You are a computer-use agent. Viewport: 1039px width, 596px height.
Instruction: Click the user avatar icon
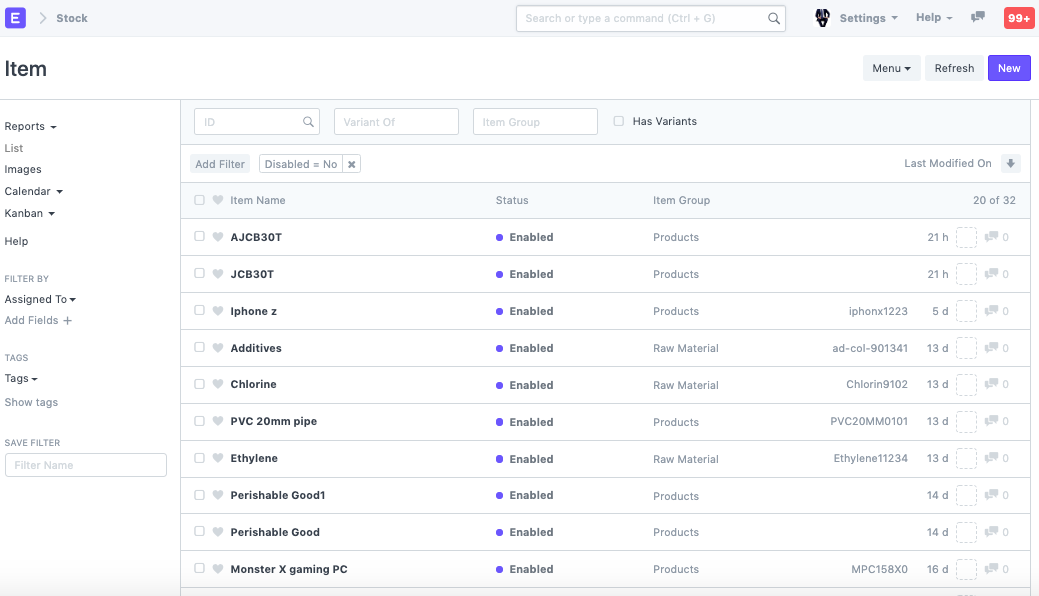point(823,18)
